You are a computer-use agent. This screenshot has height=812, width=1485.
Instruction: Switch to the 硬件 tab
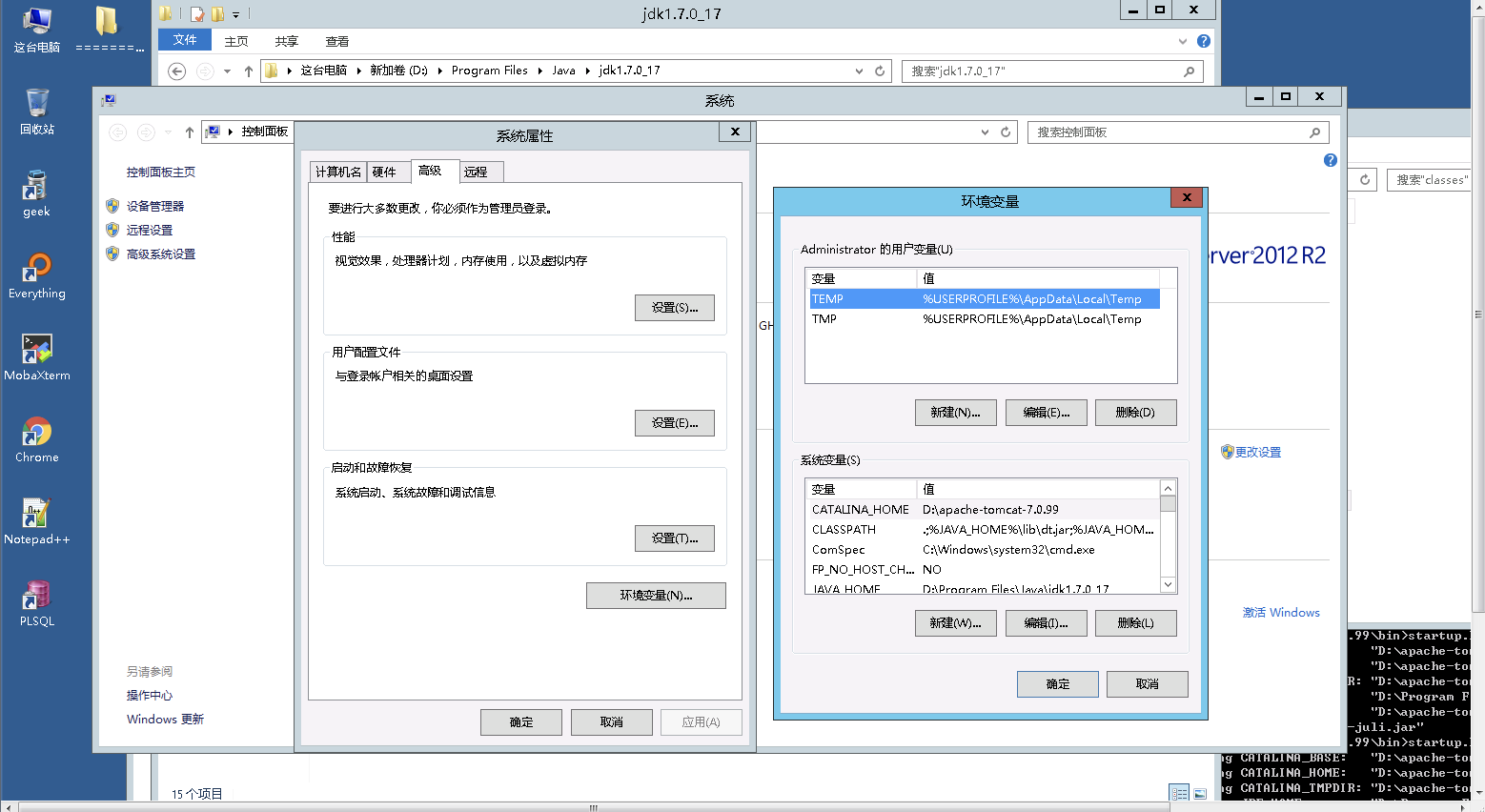tap(384, 172)
